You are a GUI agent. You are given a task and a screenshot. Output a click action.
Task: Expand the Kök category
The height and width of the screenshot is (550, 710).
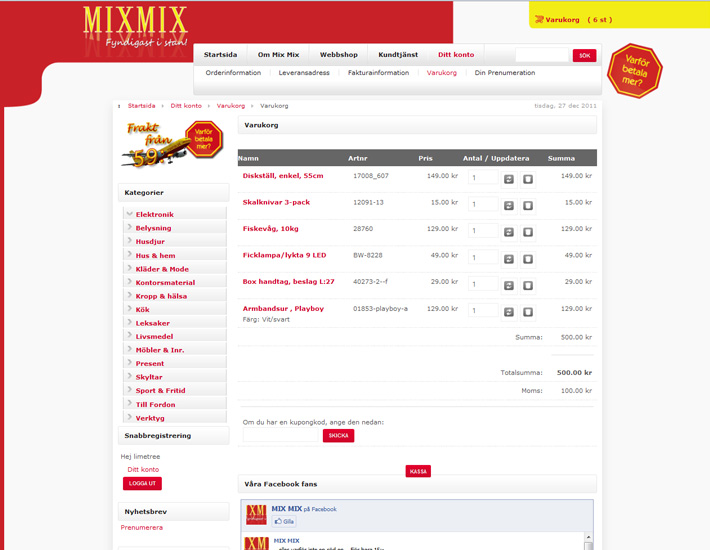pyautogui.click(x=130, y=309)
